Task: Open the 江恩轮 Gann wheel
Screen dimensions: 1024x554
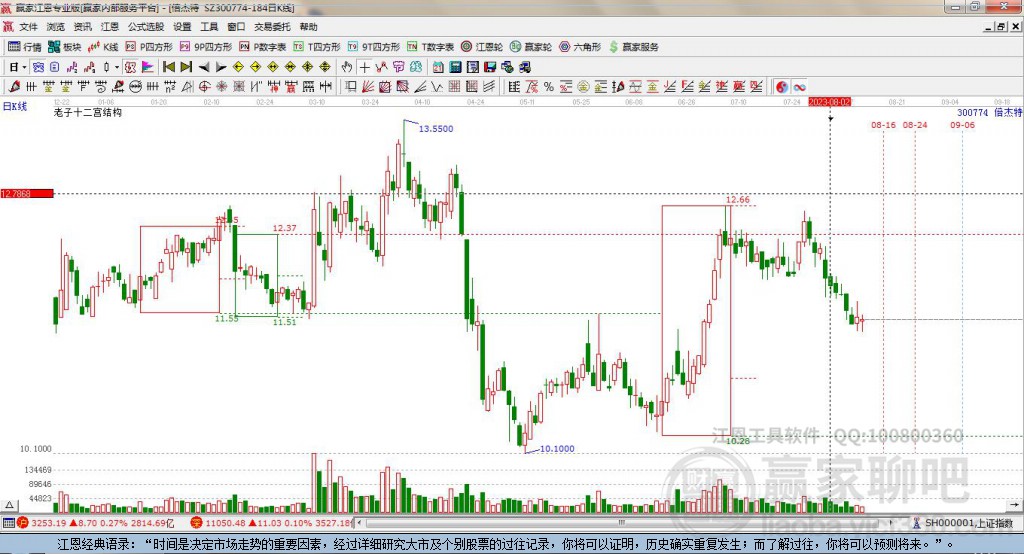Action: 481,47
